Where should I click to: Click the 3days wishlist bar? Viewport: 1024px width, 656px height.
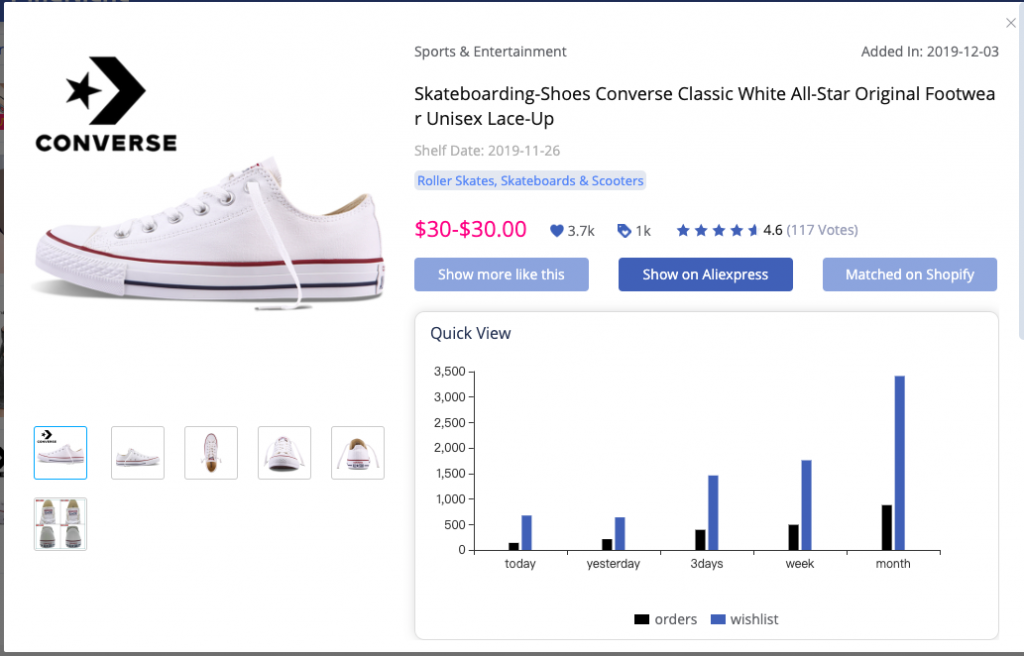tap(713, 513)
